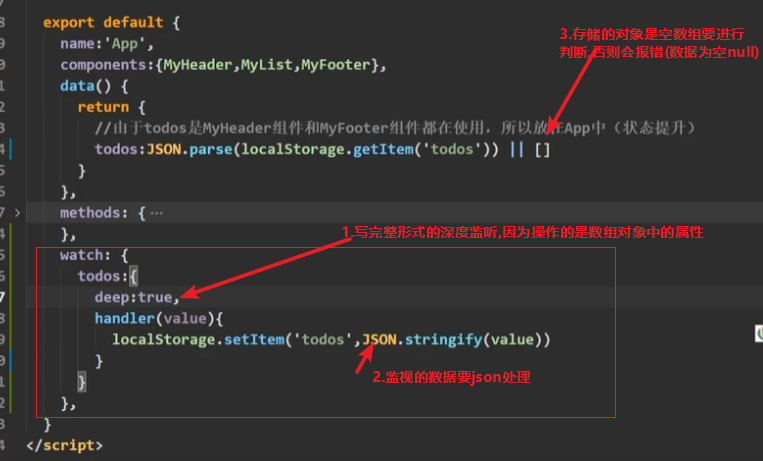The height and width of the screenshot is (461, 763).
Task: Click the empty array [] fallback
Action: point(543,149)
